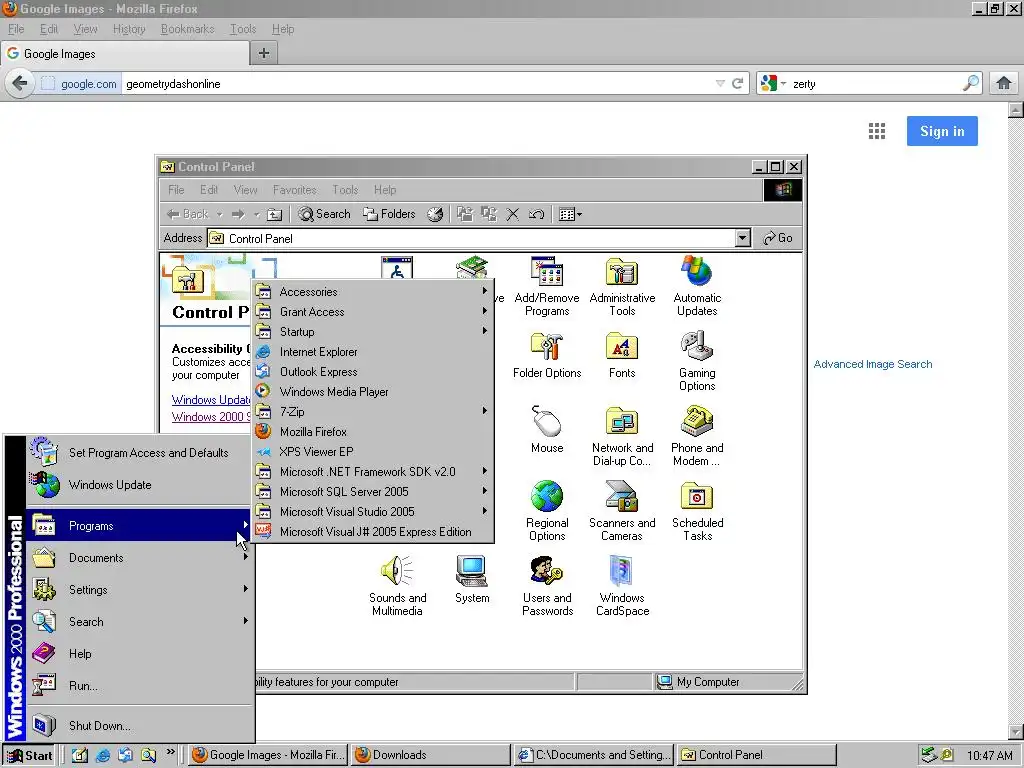The height and width of the screenshot is (768, 1024).
Task: Open Phone and Modem options icon
Action: pos(697,436)
